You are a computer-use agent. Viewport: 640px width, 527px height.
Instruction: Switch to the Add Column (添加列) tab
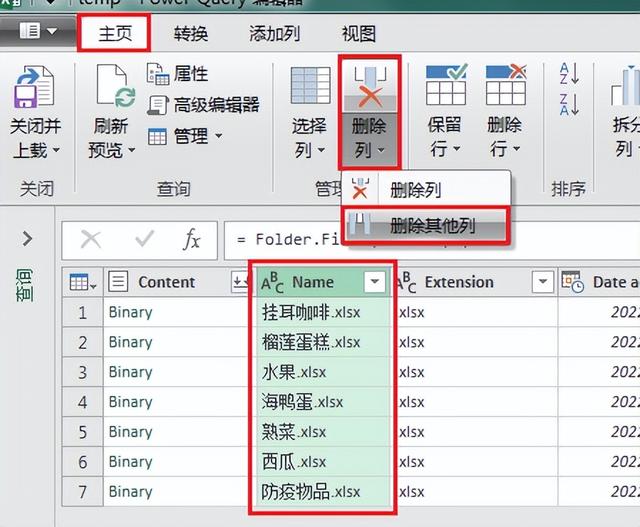(x=274, y=34)
